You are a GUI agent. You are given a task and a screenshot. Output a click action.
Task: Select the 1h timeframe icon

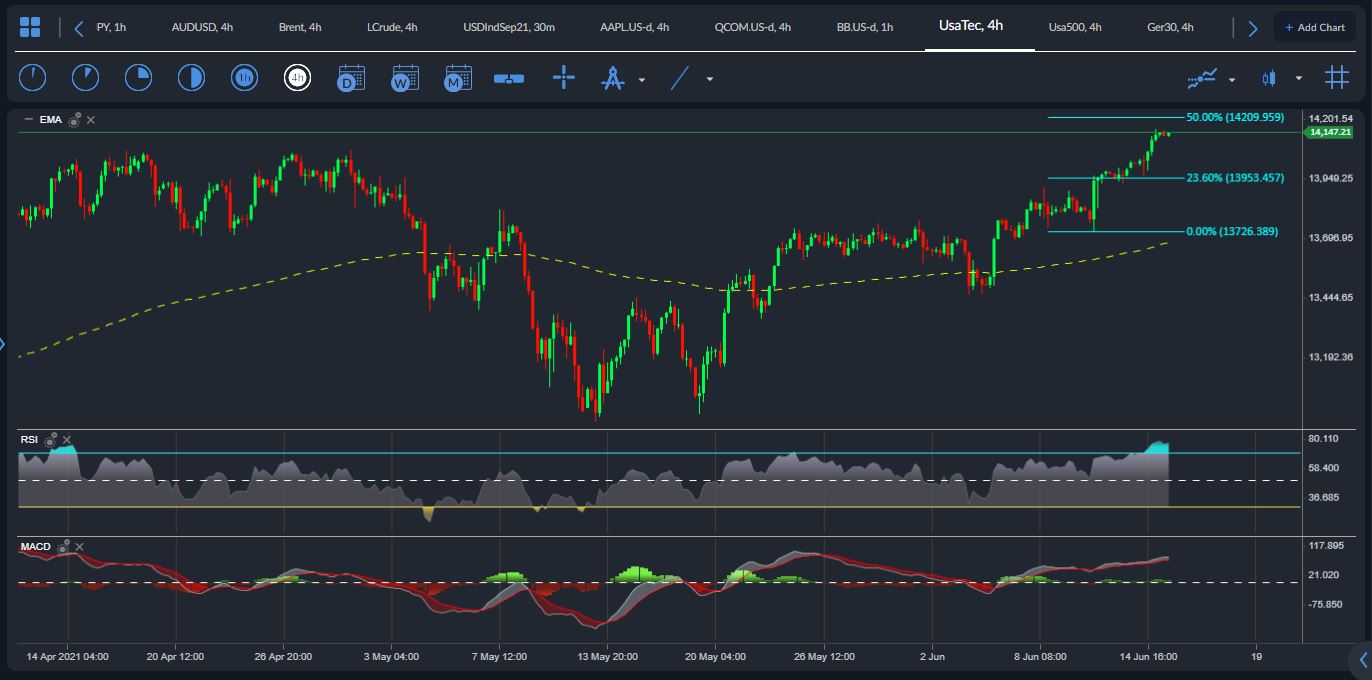[244, 78]
